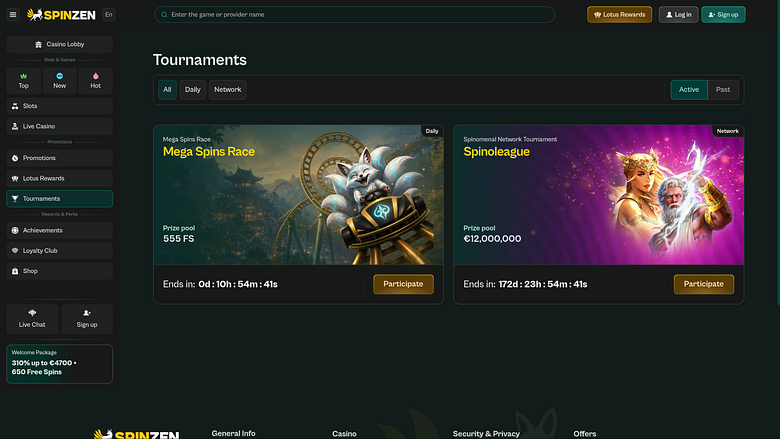The width and height of the screenshot is (780, 439).
Task: Click the Mega Spins Race countdown timer
Action: (238, 284)
